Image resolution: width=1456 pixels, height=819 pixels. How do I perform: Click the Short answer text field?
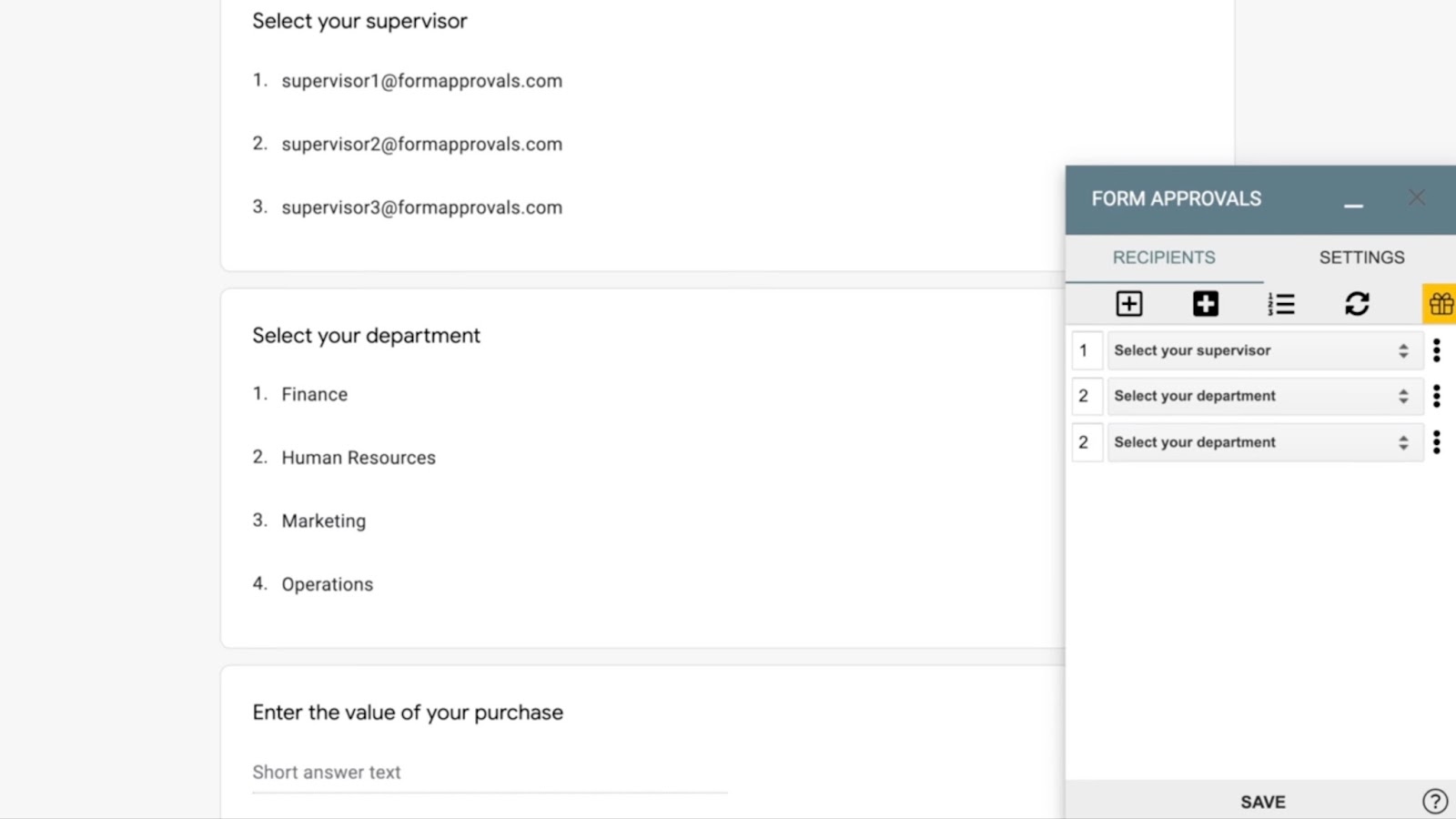pos(489,773)
